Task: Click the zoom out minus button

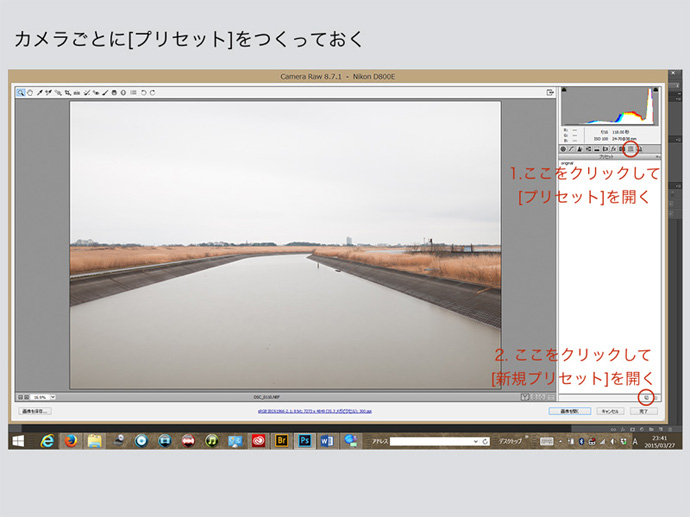Action: [x=20, y=397]
